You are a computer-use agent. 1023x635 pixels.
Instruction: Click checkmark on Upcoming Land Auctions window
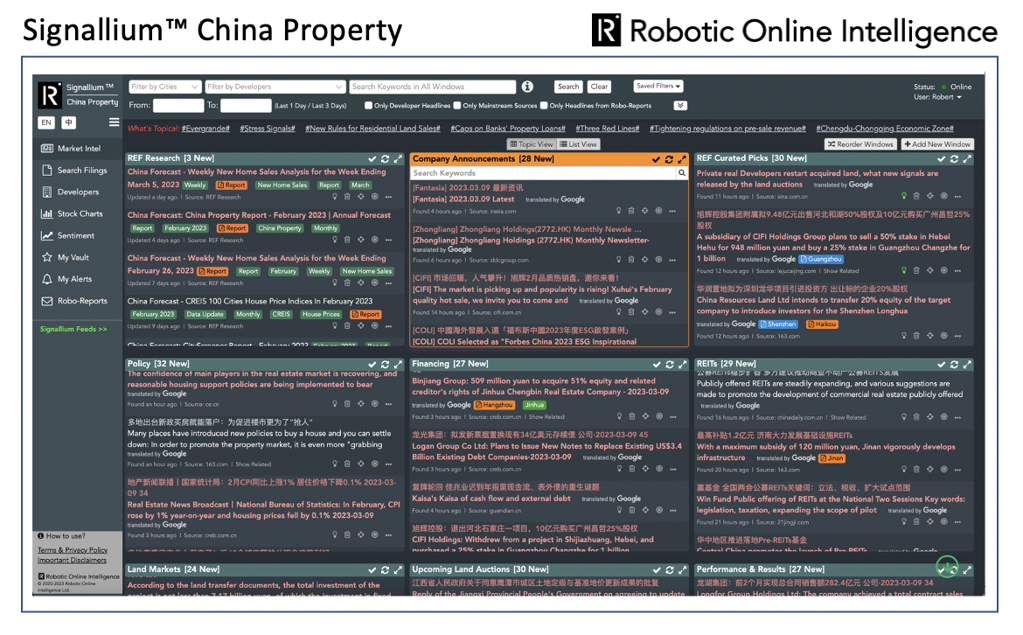(656, 570)
